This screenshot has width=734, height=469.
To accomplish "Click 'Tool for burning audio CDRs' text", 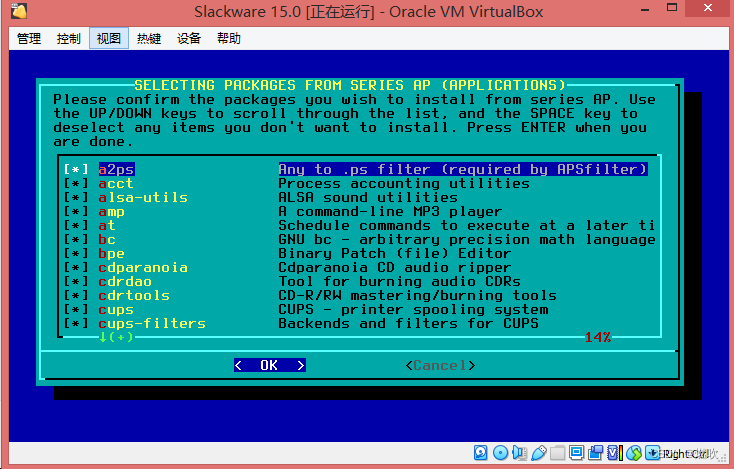I will [399, 281].
